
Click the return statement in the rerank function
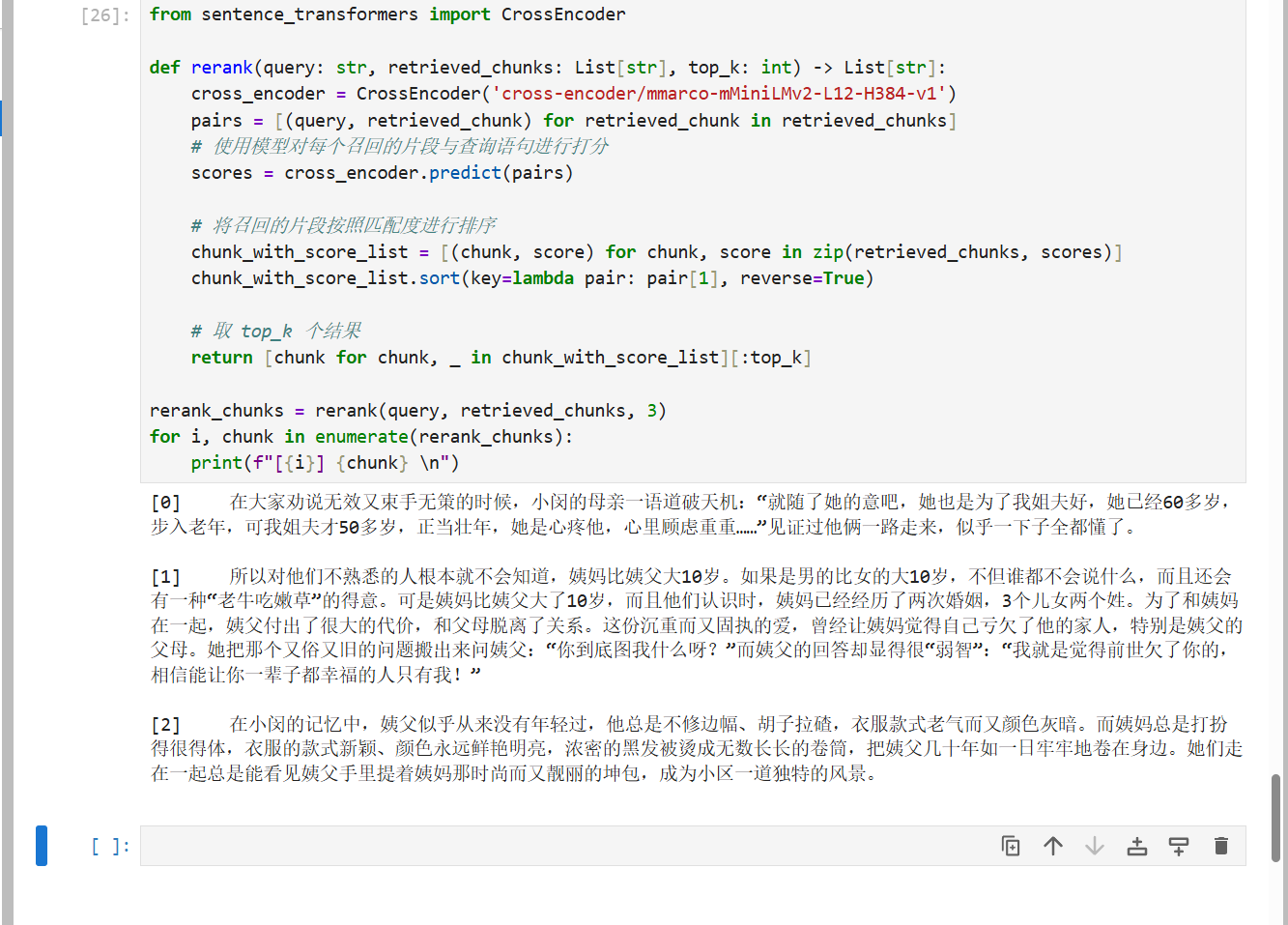501,358
